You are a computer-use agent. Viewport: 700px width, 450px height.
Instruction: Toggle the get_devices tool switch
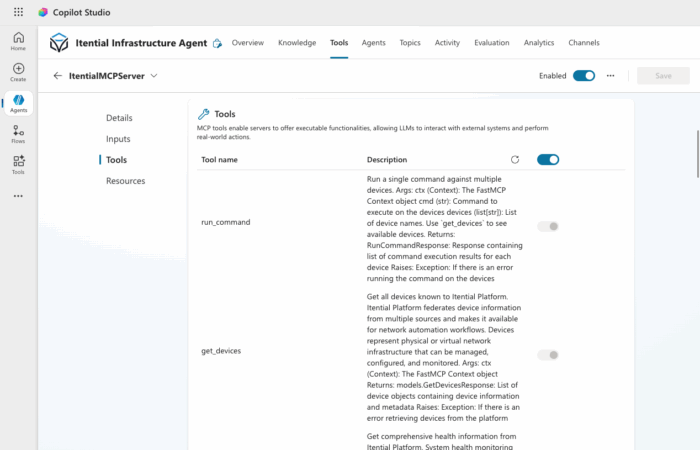(x=548, y=355)
